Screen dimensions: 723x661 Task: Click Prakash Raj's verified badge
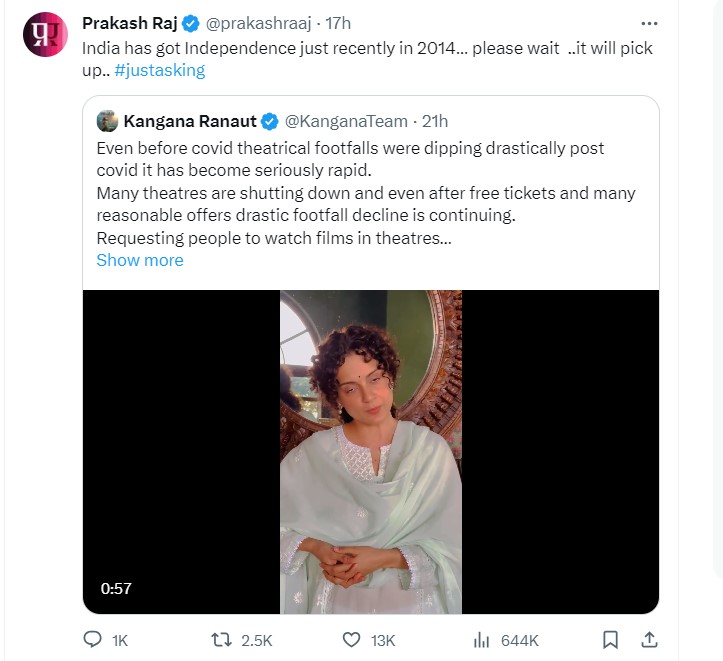(191, 23)
